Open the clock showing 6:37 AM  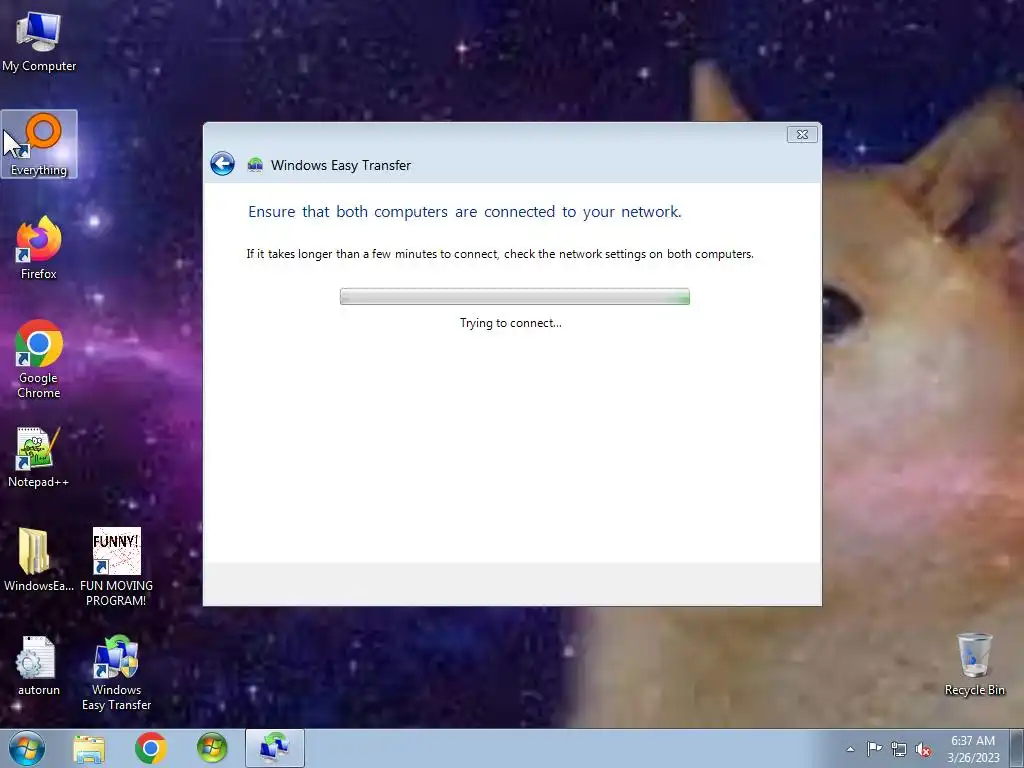[x=973, y=749]
